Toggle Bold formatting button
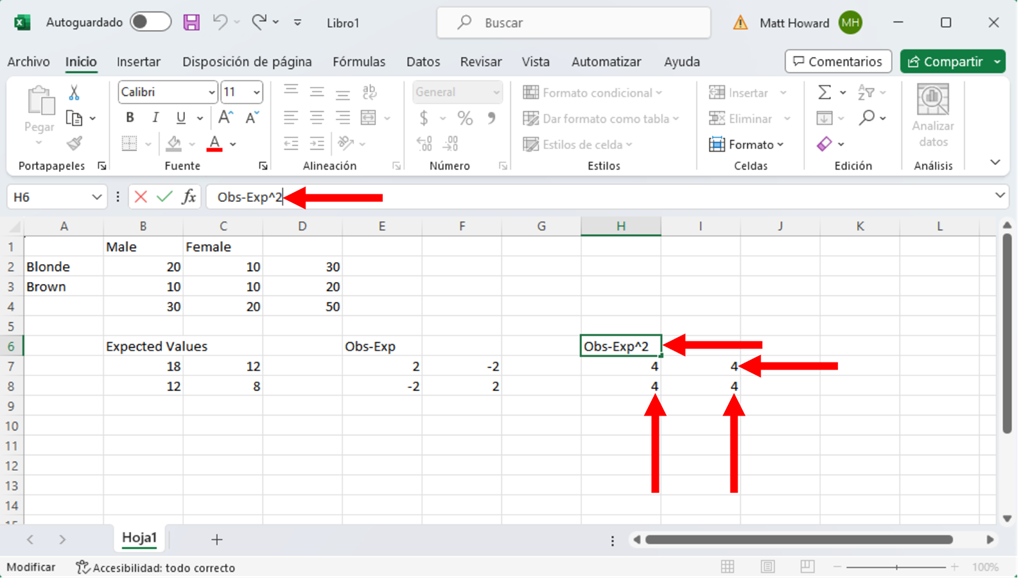Viewport: 1018px width, 578px height. (x=130, y=118)
